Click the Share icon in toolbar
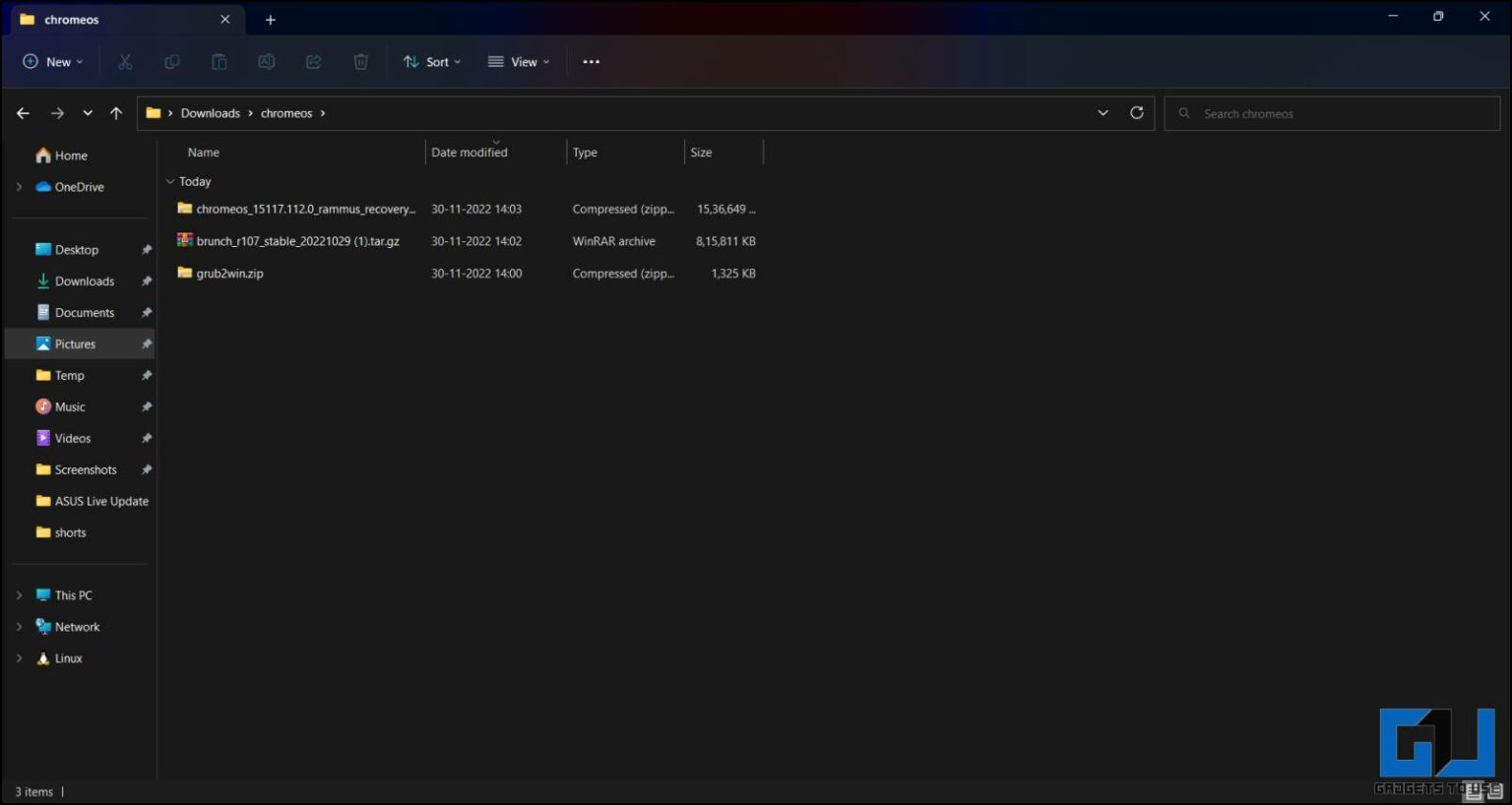1512x805 pixels. [x=313, y=62]
